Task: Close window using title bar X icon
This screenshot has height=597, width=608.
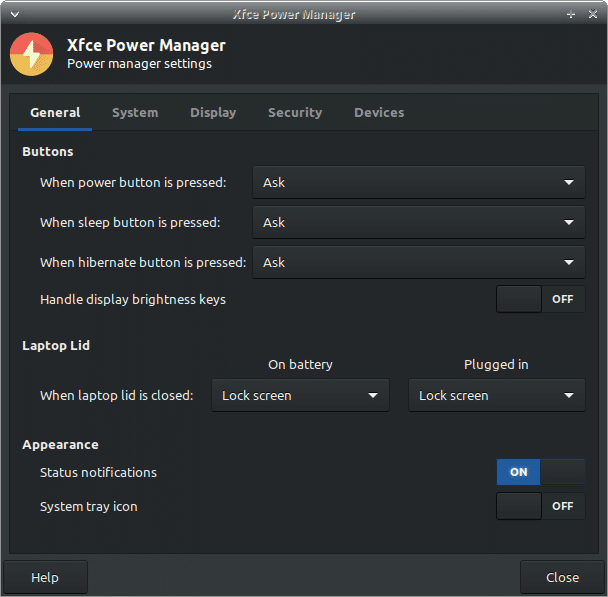Action: click(593, 14)
